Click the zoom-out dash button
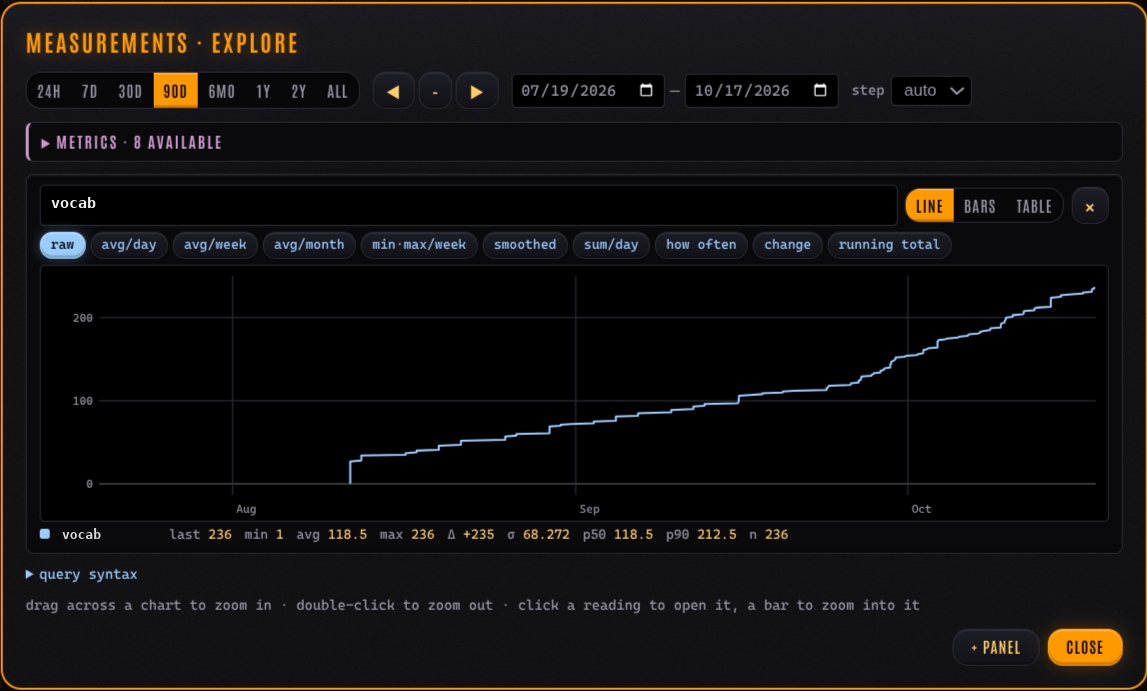This screenshot has width=1147, height=691. [x=435, y=91]
